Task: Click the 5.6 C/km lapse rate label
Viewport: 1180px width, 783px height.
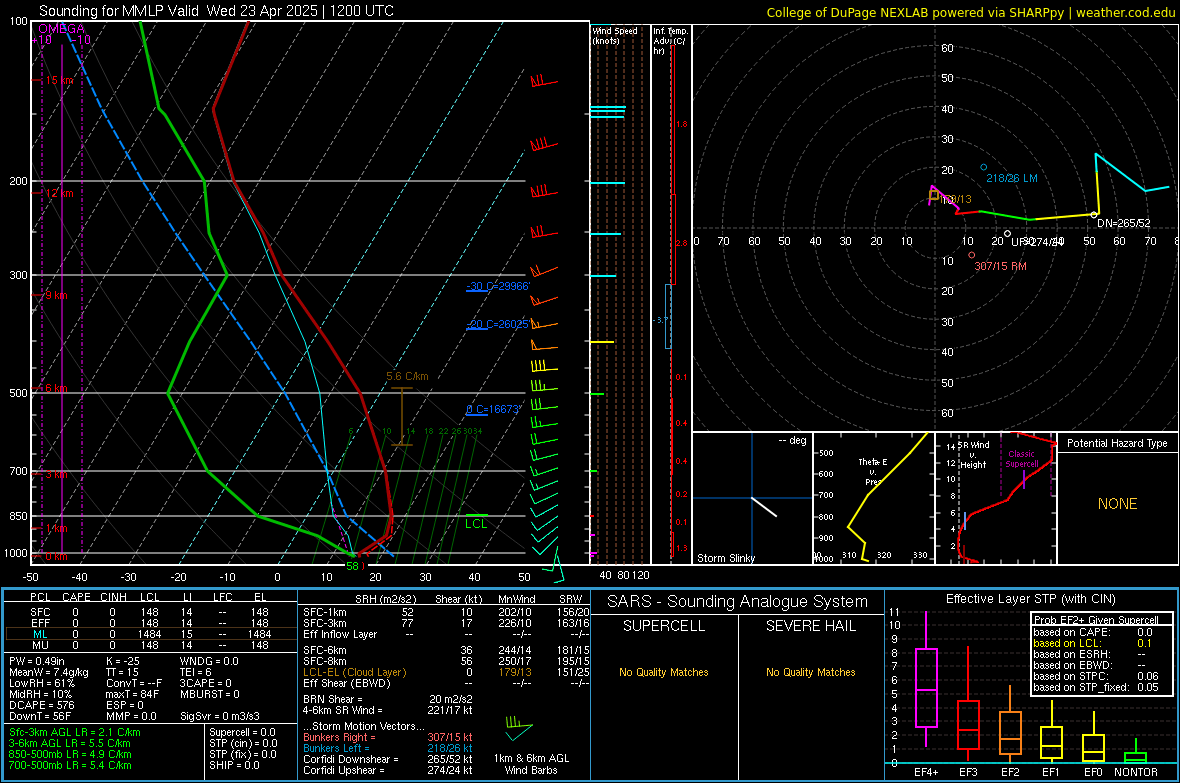Action: [407, 376]
